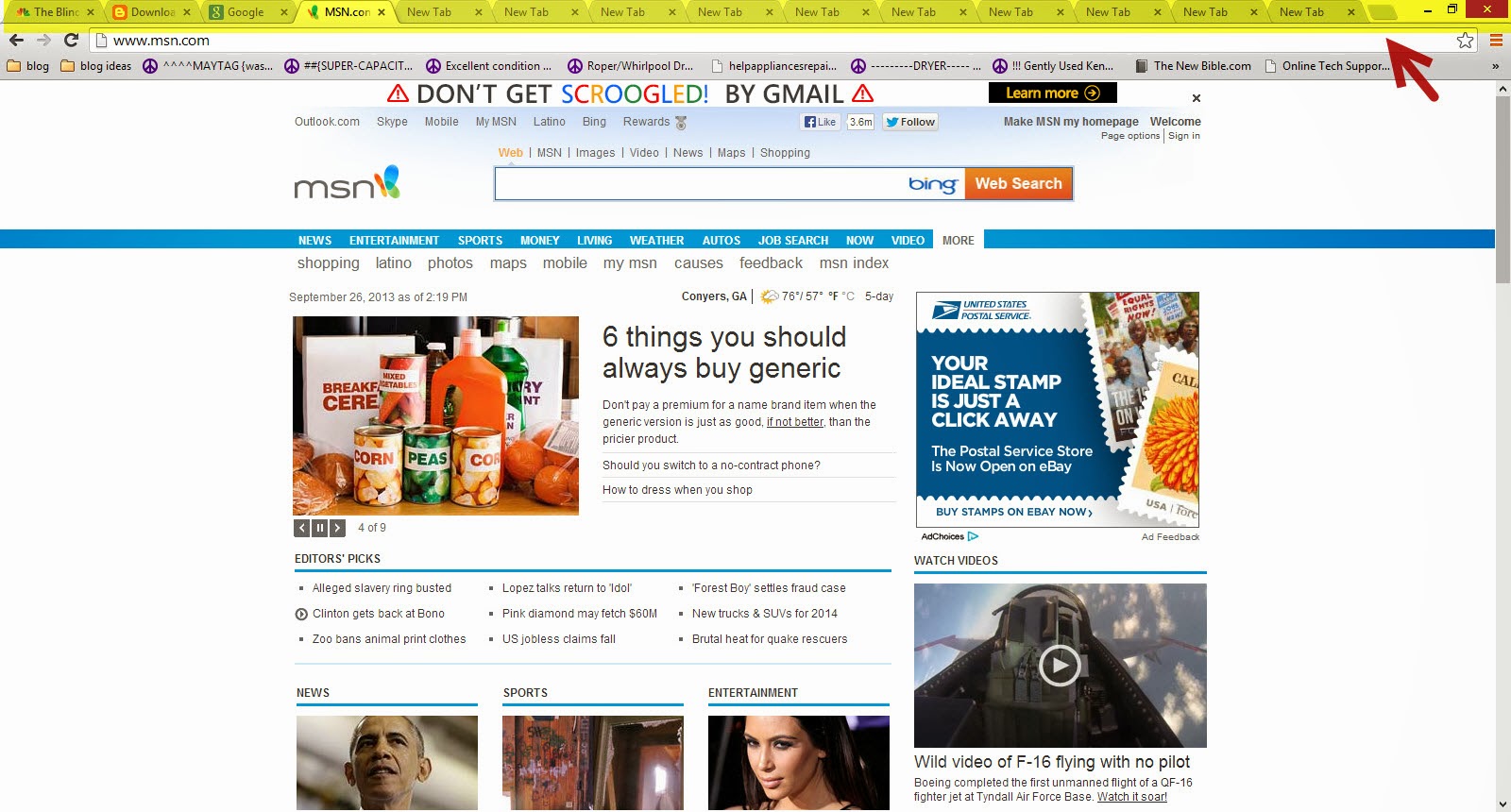
Task: Close the Scroogled banner ad
Action: tap(1197, 98)
